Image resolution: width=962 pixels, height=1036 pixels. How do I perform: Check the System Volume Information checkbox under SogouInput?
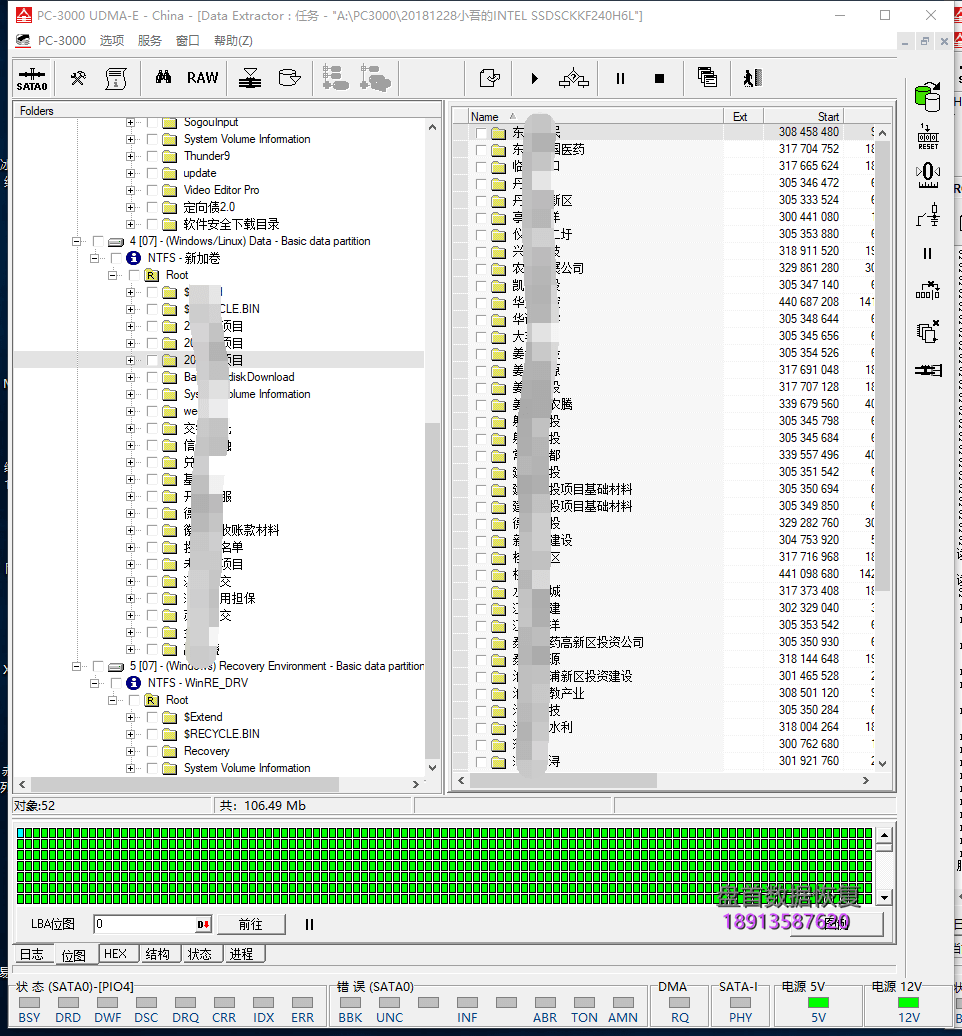[x=152, y=139]
